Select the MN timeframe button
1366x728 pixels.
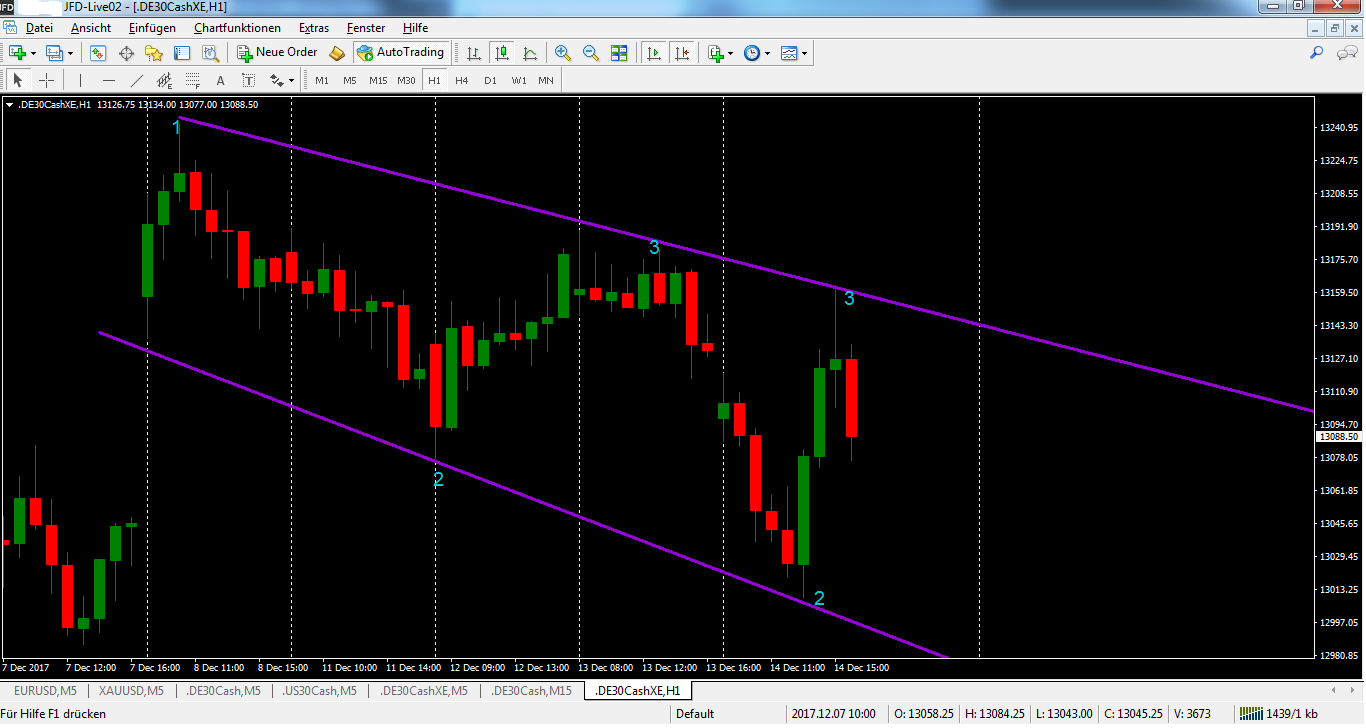click(x=546, y=80)
